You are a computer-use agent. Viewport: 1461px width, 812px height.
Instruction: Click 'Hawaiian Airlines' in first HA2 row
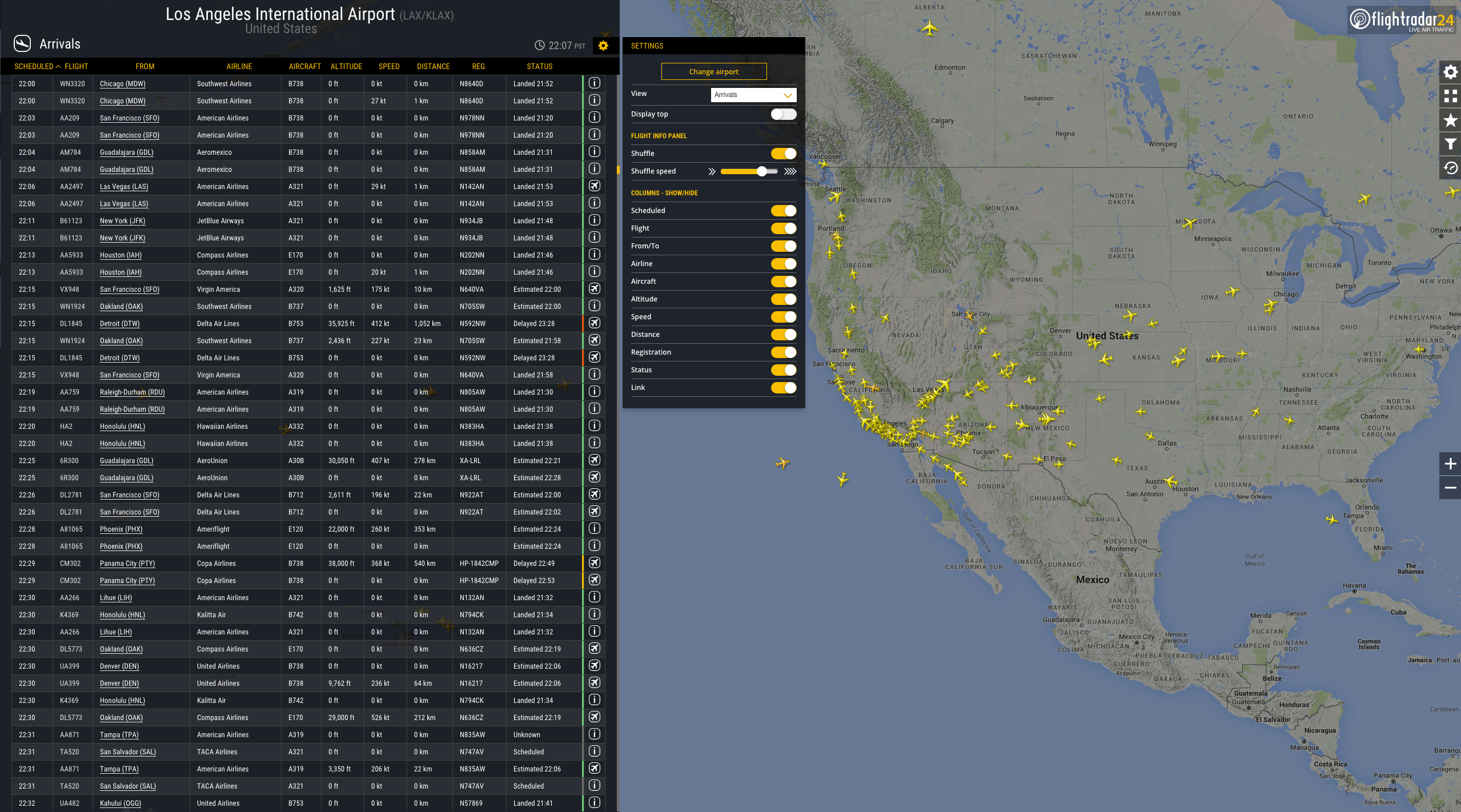(222, 427)
